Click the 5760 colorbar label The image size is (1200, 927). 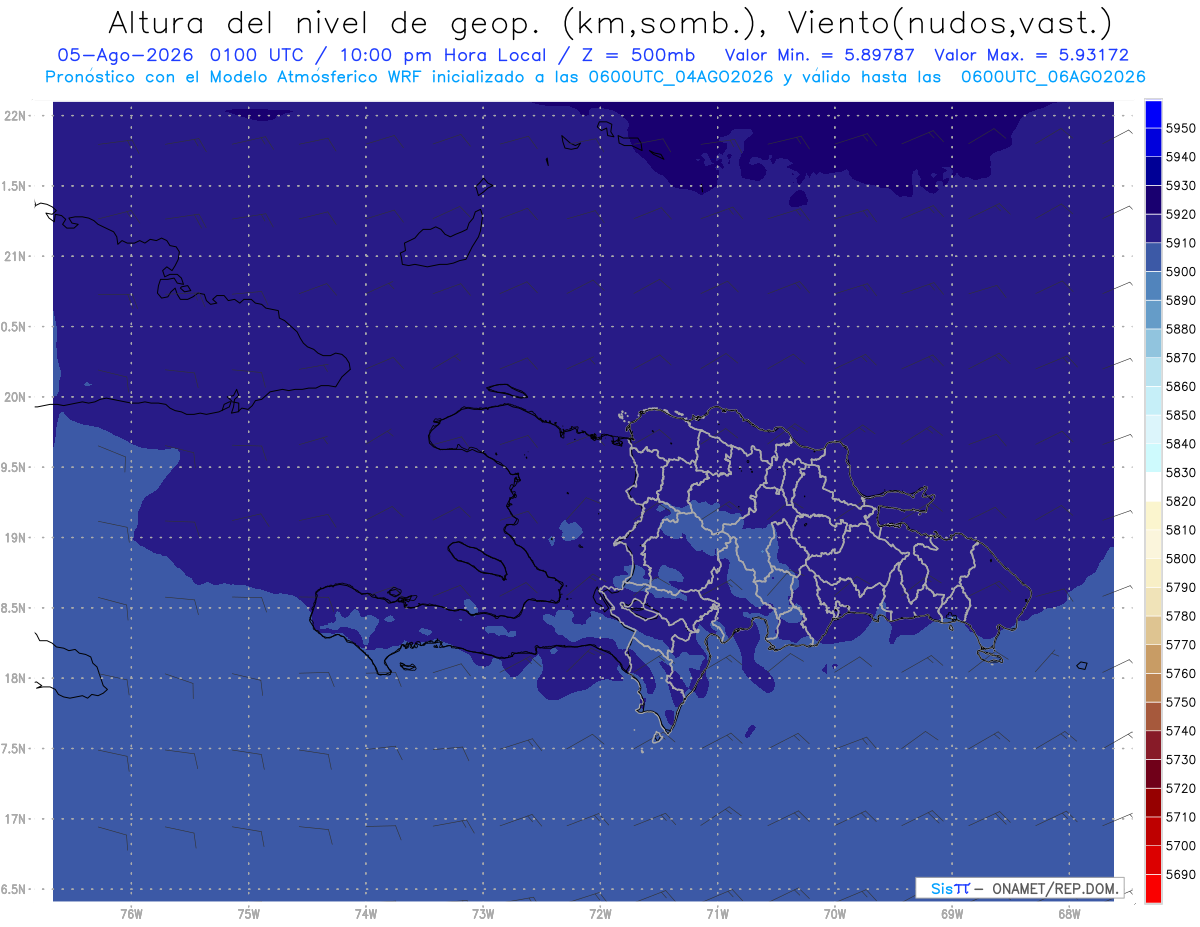[1180, 673]
